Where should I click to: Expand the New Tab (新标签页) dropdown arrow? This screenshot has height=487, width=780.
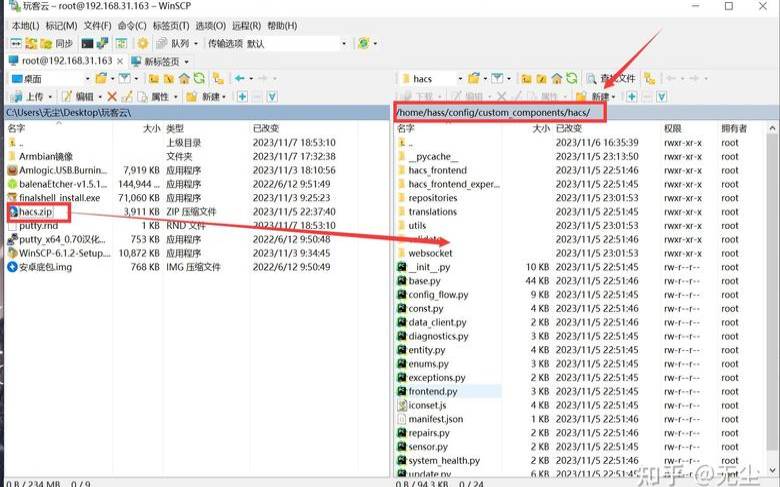pyautogui.click(x=187, y=62)
